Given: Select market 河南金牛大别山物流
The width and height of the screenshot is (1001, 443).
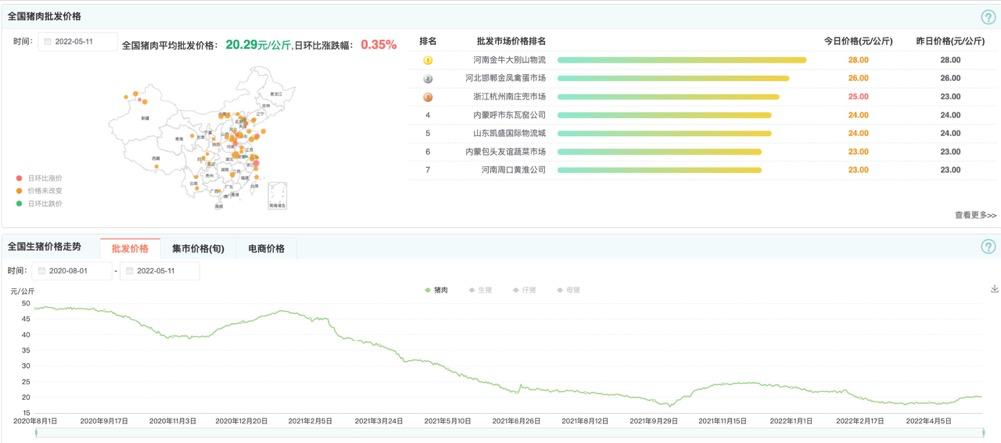Looking at the screenshot, I should (x=509, y=60).
